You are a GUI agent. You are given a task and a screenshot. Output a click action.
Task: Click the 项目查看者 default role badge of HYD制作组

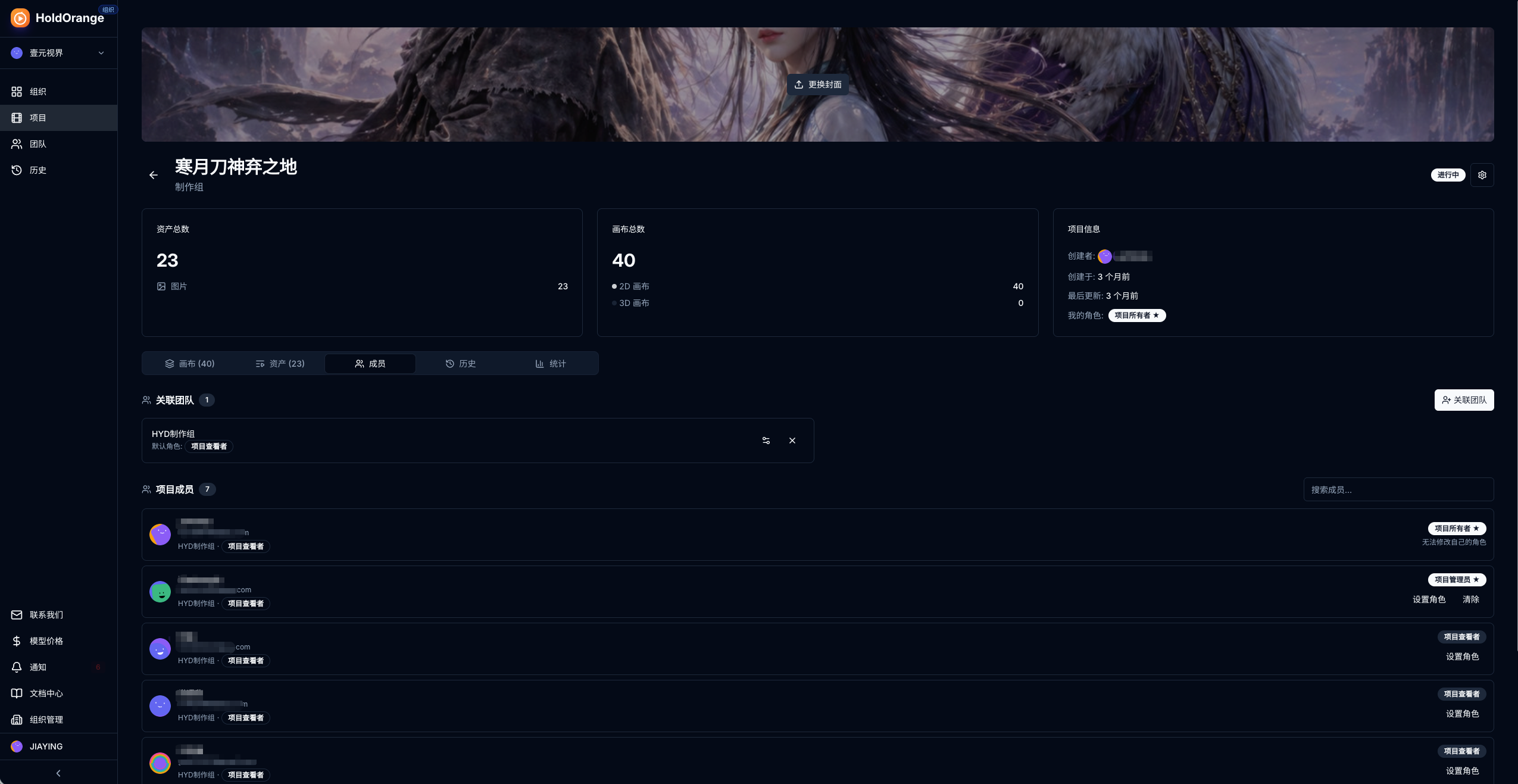pyautogui.click(x=209, y=446)
